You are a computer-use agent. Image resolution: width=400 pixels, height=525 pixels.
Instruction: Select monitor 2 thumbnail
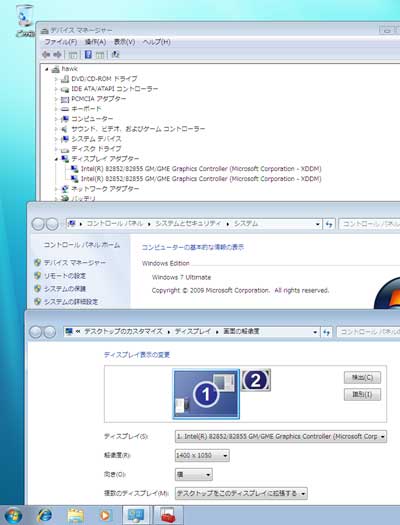click(256, 380)
